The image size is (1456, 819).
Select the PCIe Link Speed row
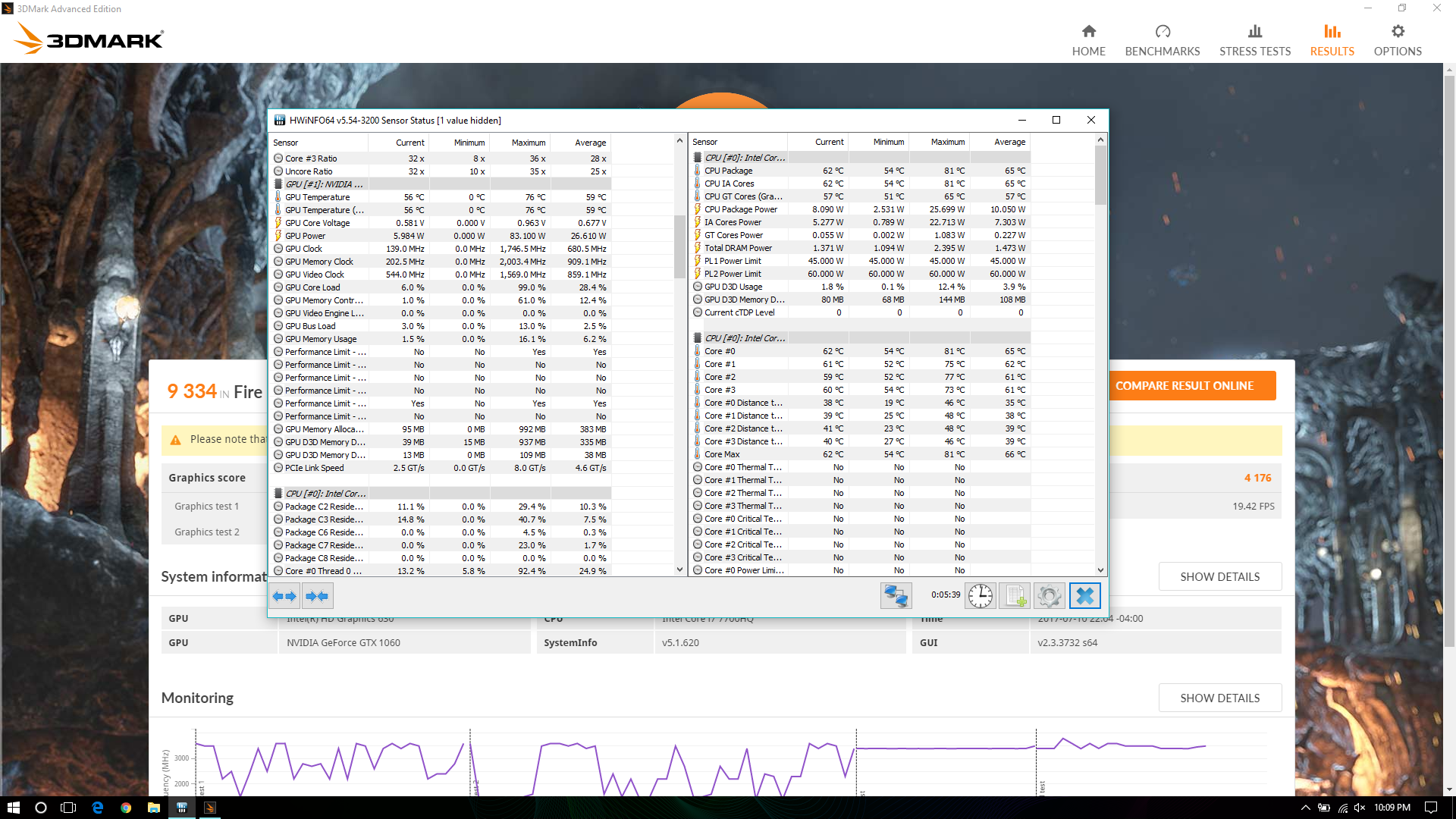(441, 468)
